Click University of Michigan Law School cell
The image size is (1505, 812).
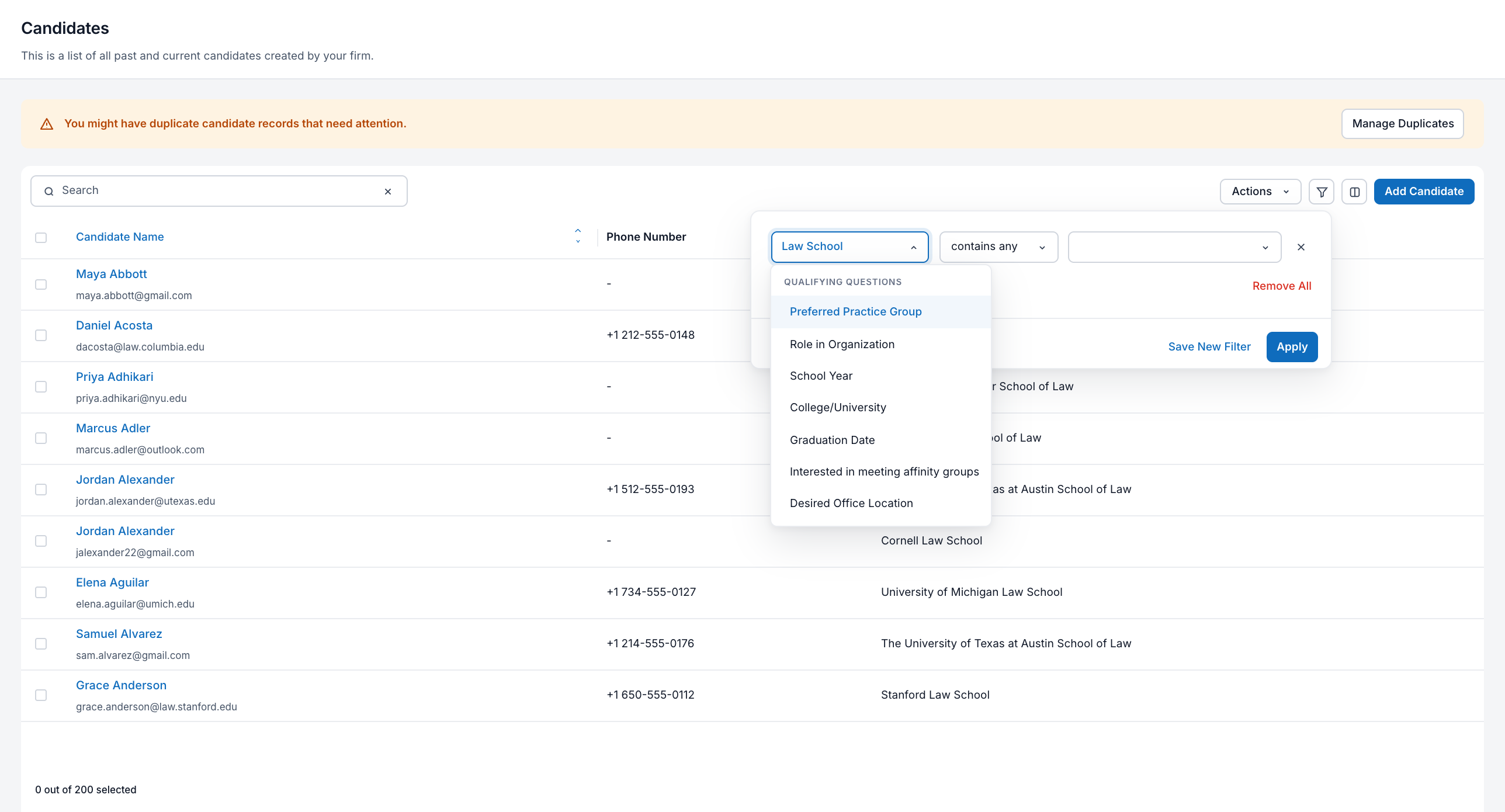pos(972,592)
